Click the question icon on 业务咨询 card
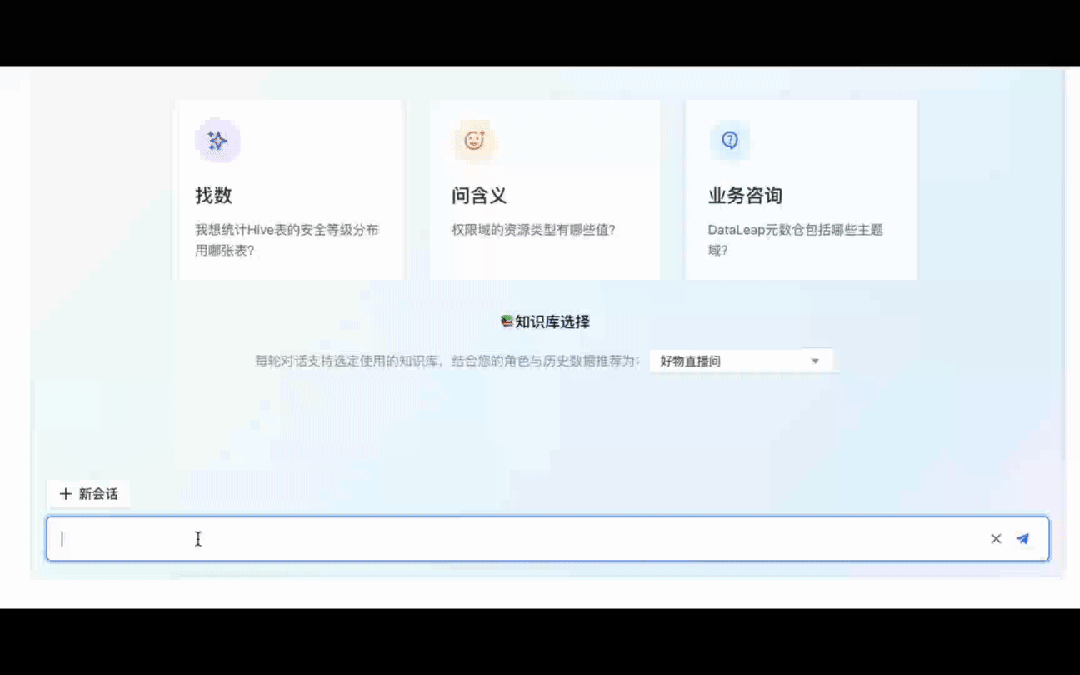Image resolution: width=1080 pixels, height=675 pixels. (729, 141)
